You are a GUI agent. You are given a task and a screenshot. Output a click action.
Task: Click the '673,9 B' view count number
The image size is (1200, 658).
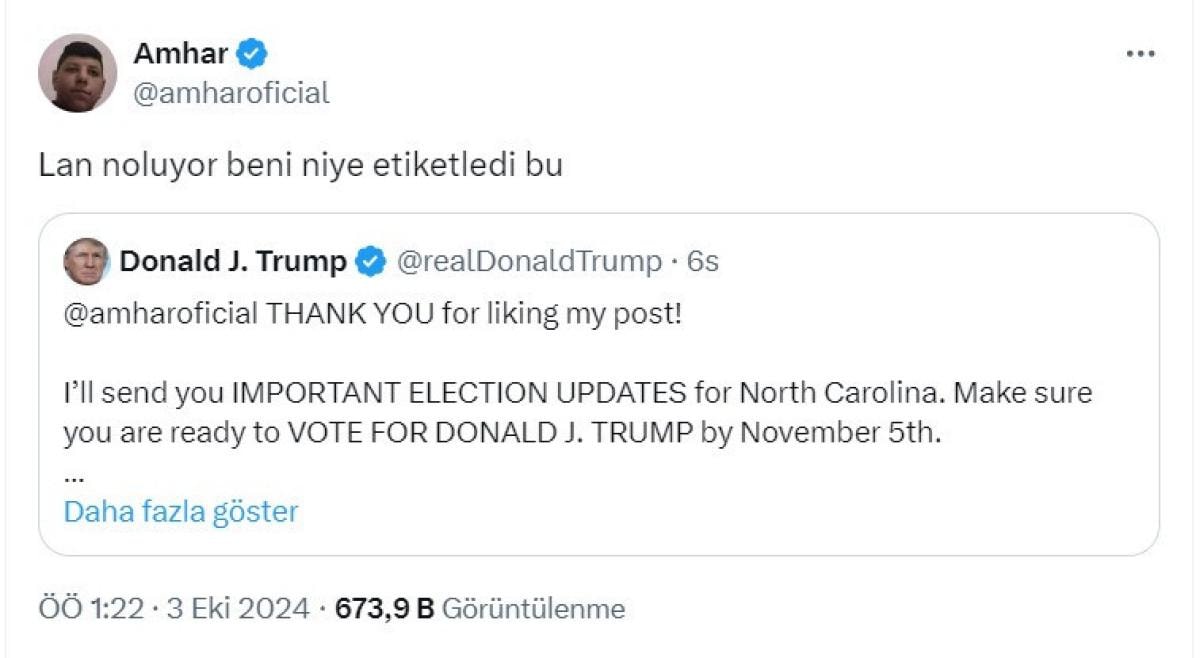[x=384, y=608]
